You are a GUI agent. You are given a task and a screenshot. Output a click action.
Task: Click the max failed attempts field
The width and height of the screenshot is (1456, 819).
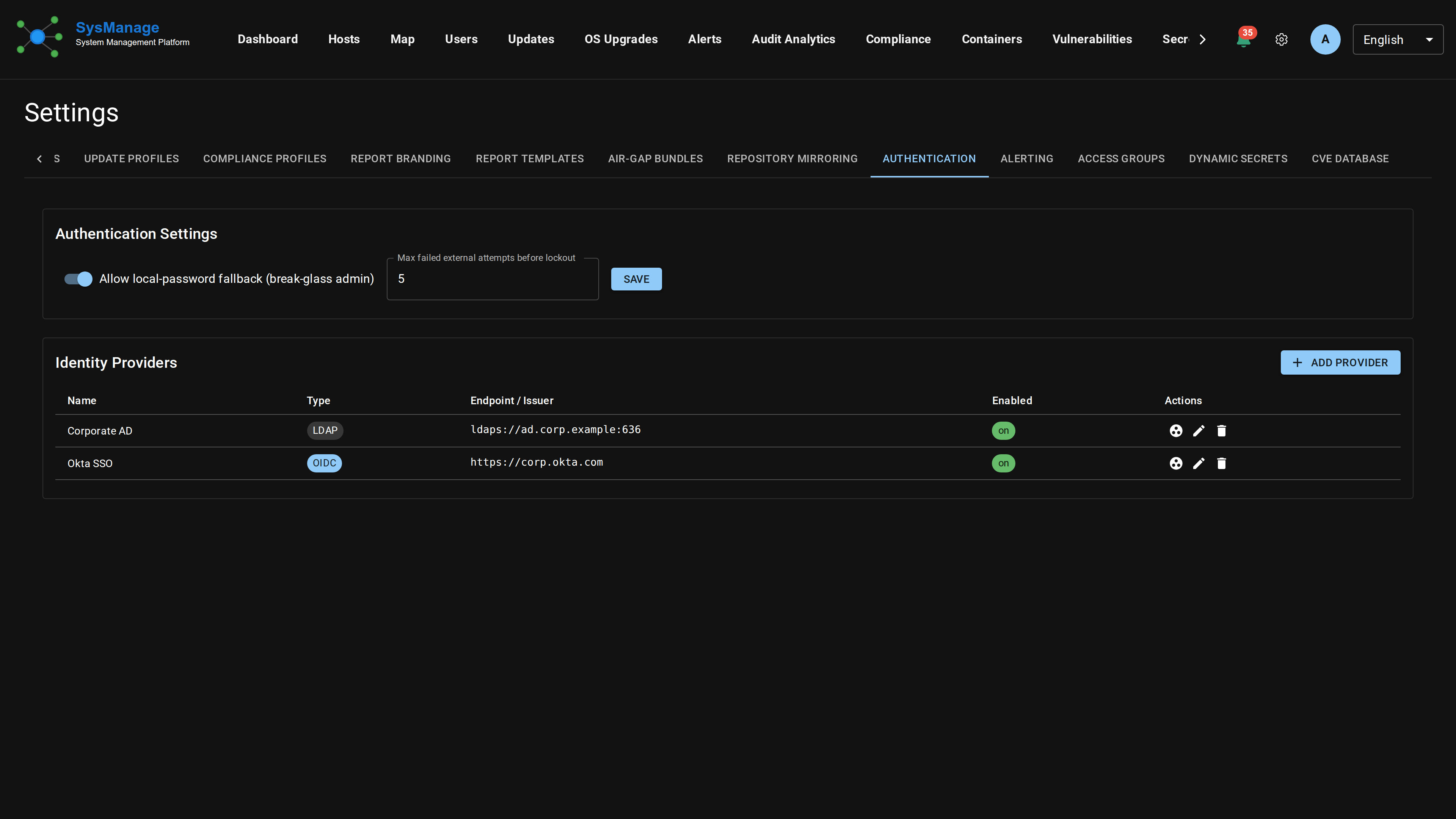[x=492, y=279]
